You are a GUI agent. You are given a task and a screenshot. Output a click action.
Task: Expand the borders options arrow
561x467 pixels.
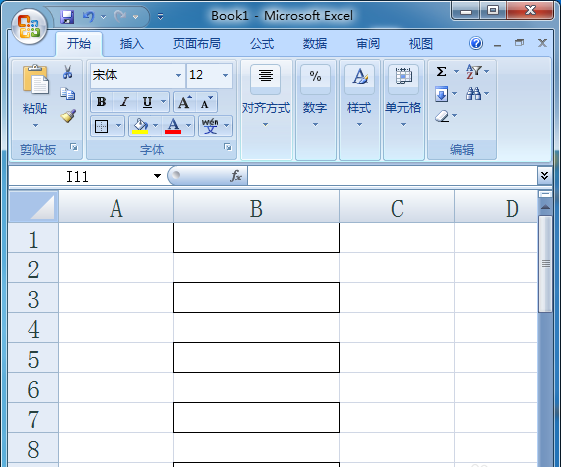118,126
